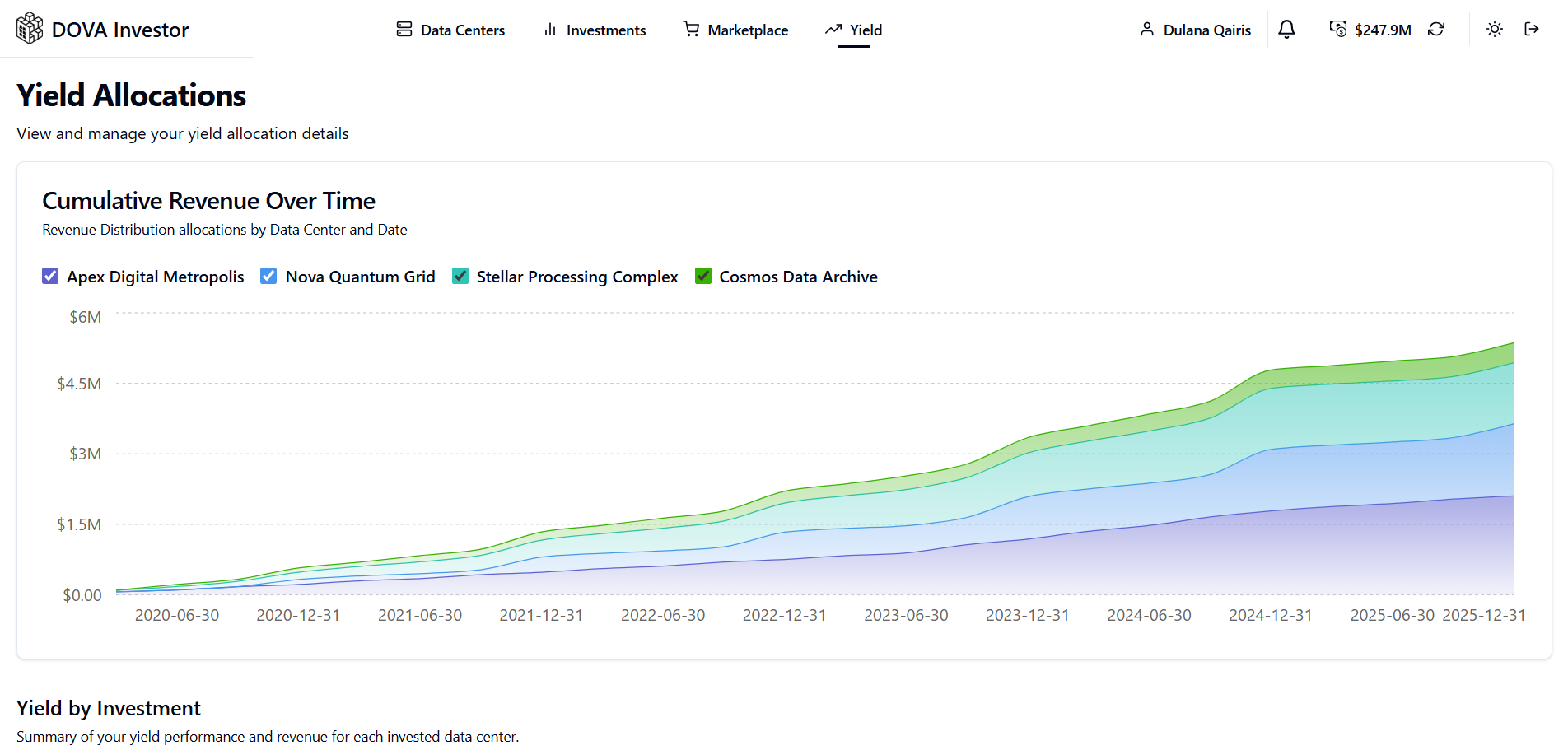Select the Yield trending-line icon
The image size is (1568, 750).
pyautogui.click(x=833, y=29)
